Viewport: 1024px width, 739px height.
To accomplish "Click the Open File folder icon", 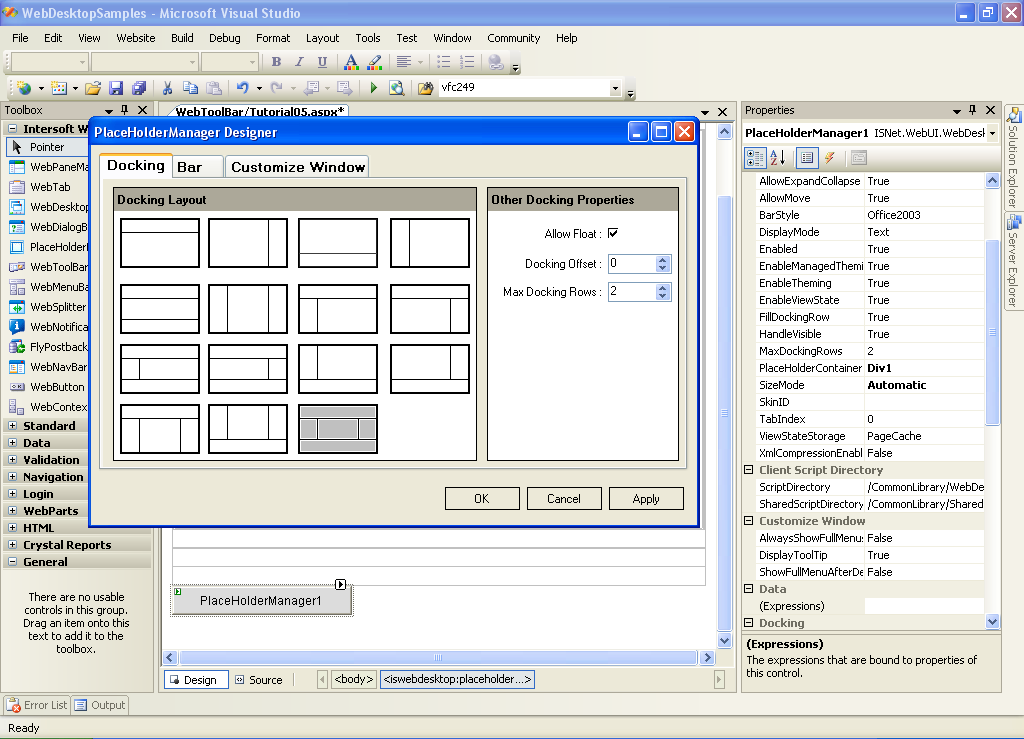I will tap(93, 88).
